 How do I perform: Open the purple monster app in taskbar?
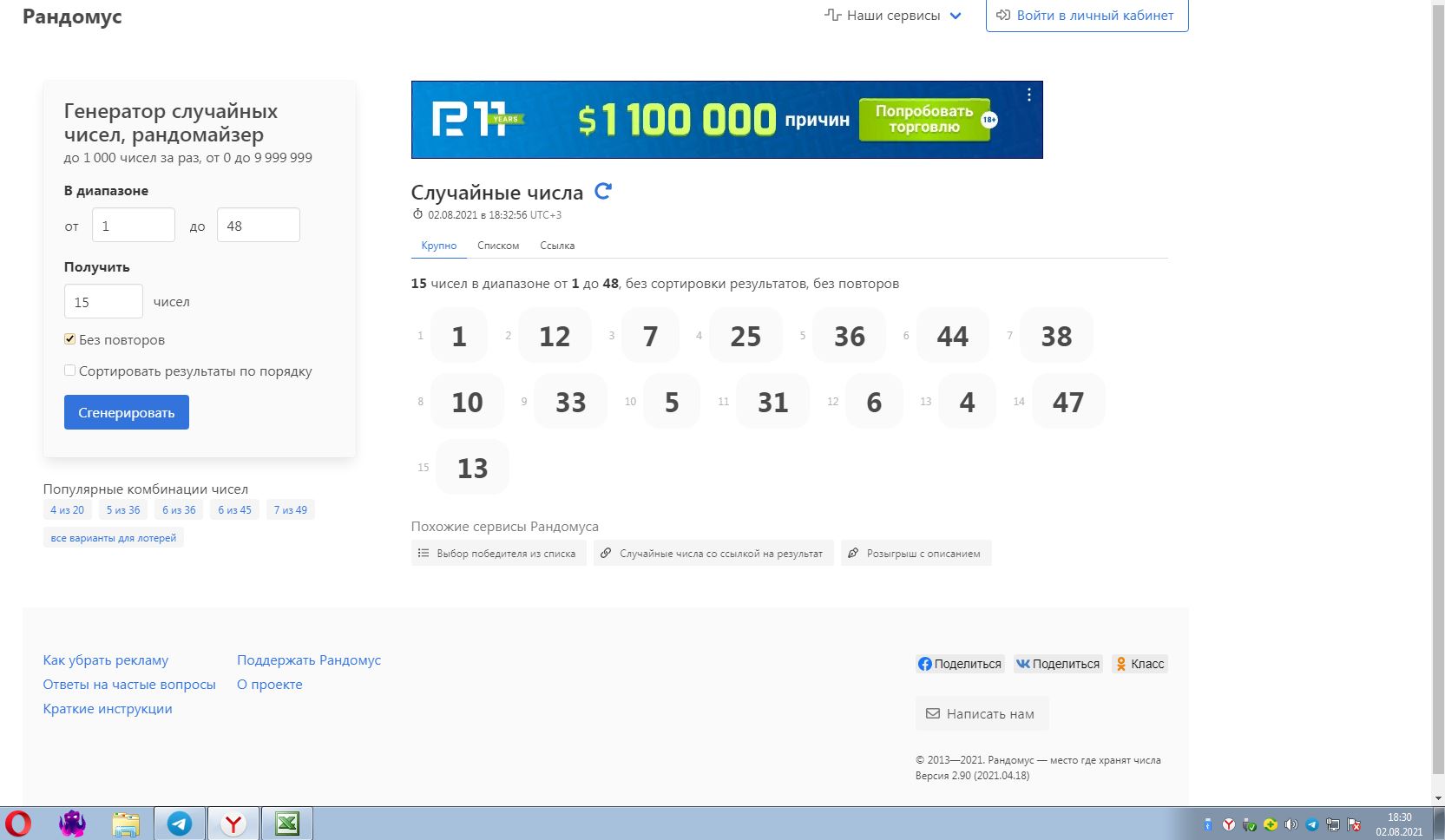72,824
